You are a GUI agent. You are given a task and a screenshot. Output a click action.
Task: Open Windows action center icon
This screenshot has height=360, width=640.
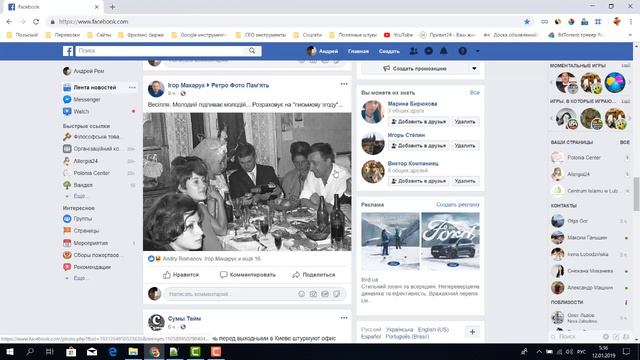tap(627, 351)
